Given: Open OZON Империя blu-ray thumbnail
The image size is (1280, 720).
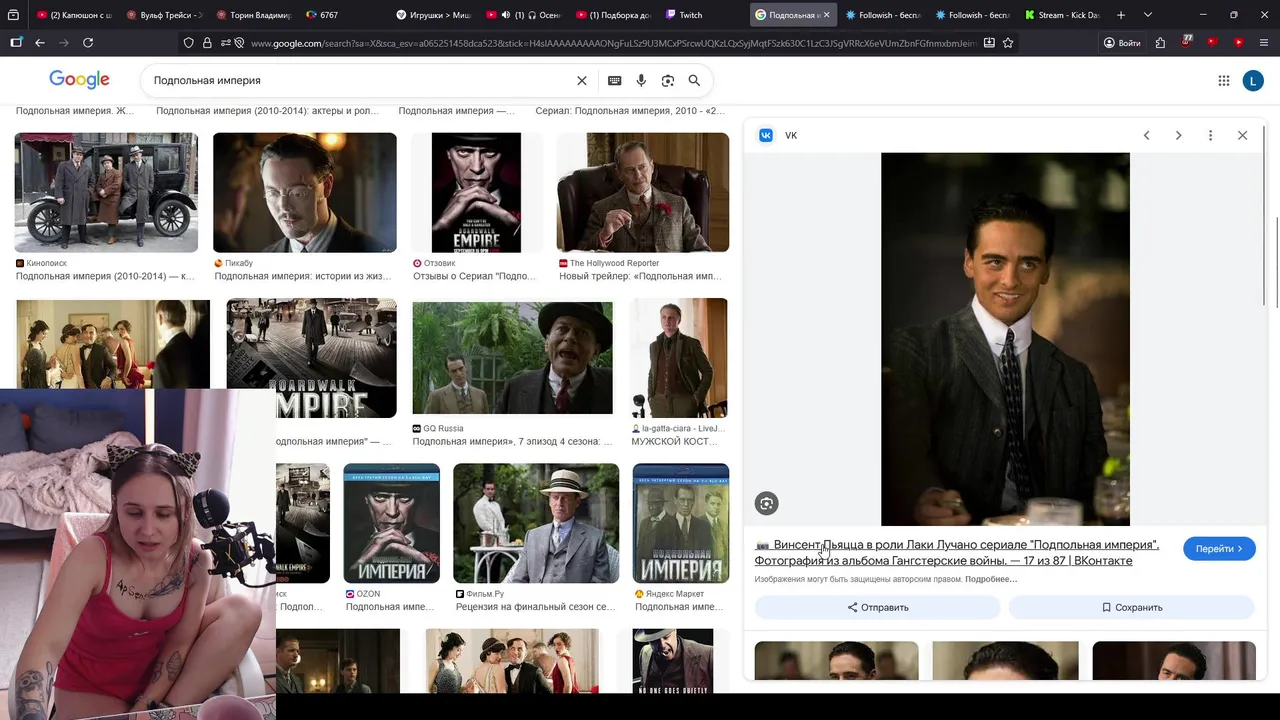Looking at the screenshot, I should pos(392,523).
